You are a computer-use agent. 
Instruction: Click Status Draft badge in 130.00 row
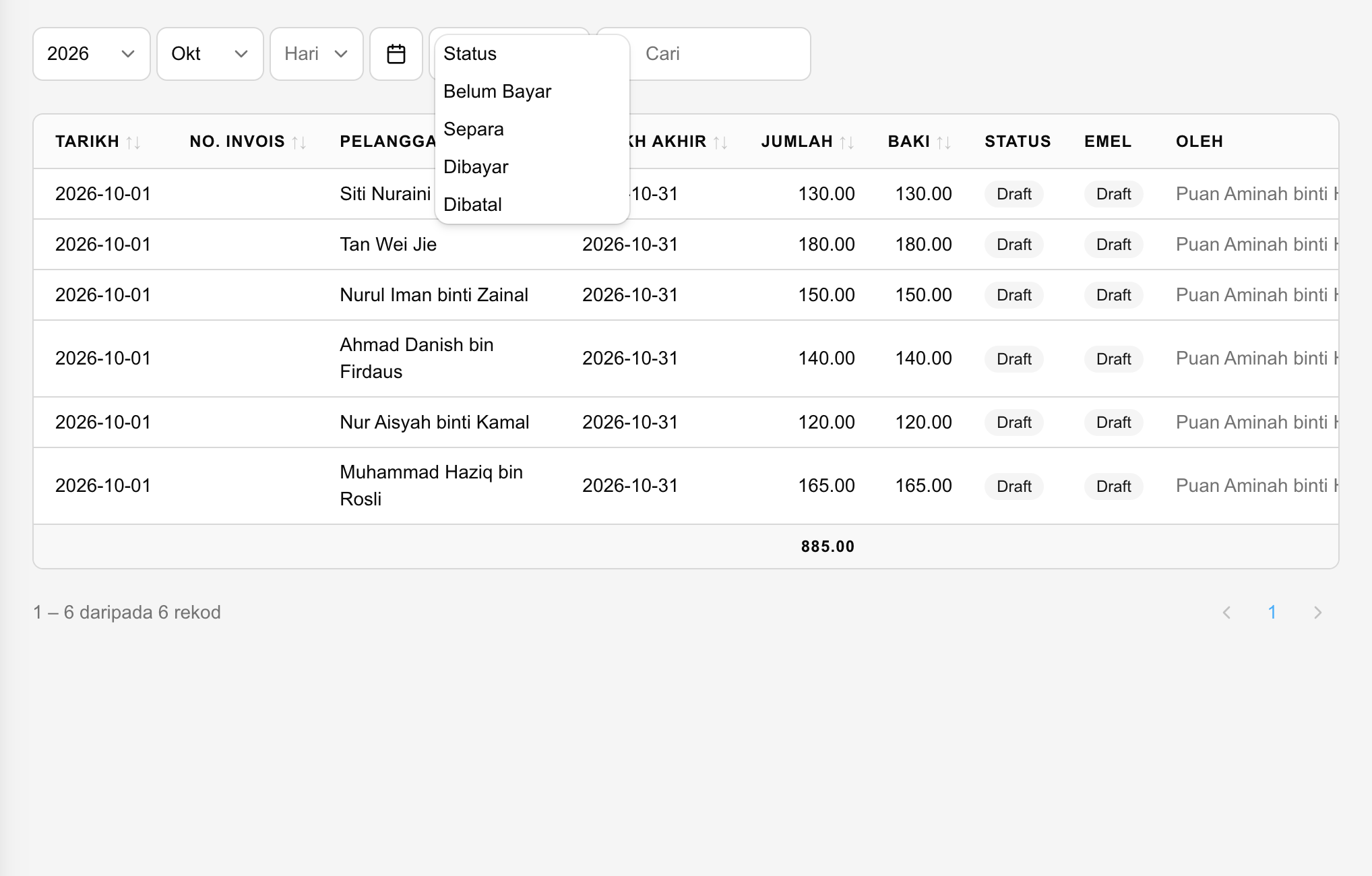(x=1014, y=194)
